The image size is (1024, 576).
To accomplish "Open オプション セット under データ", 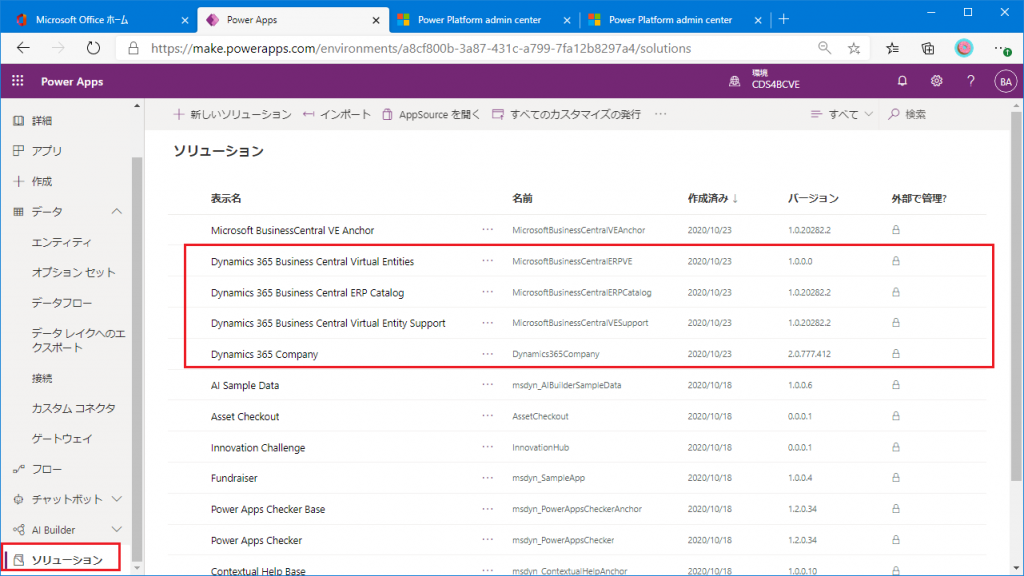I will [x=73, y=272].
